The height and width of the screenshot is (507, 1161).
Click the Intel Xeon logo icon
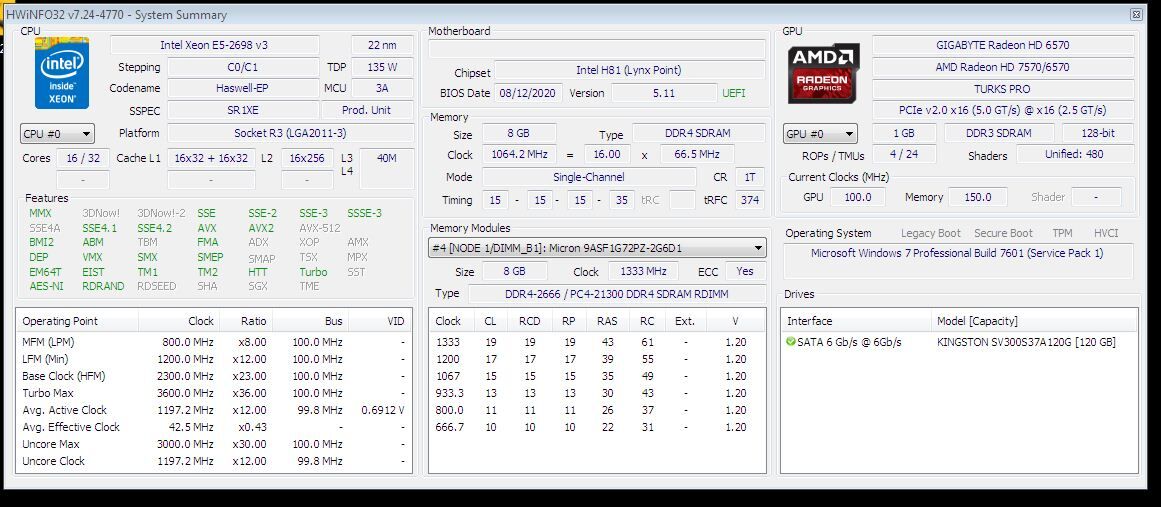click(62, 73)
